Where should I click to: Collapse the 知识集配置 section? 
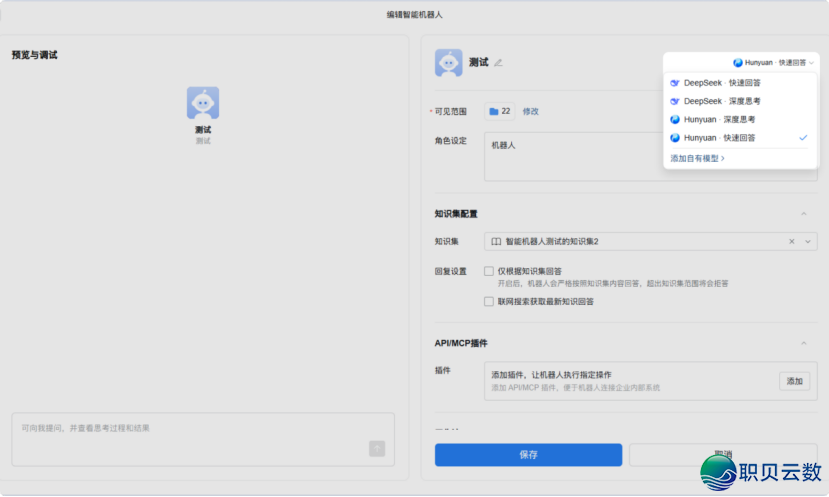click(804, 214)
